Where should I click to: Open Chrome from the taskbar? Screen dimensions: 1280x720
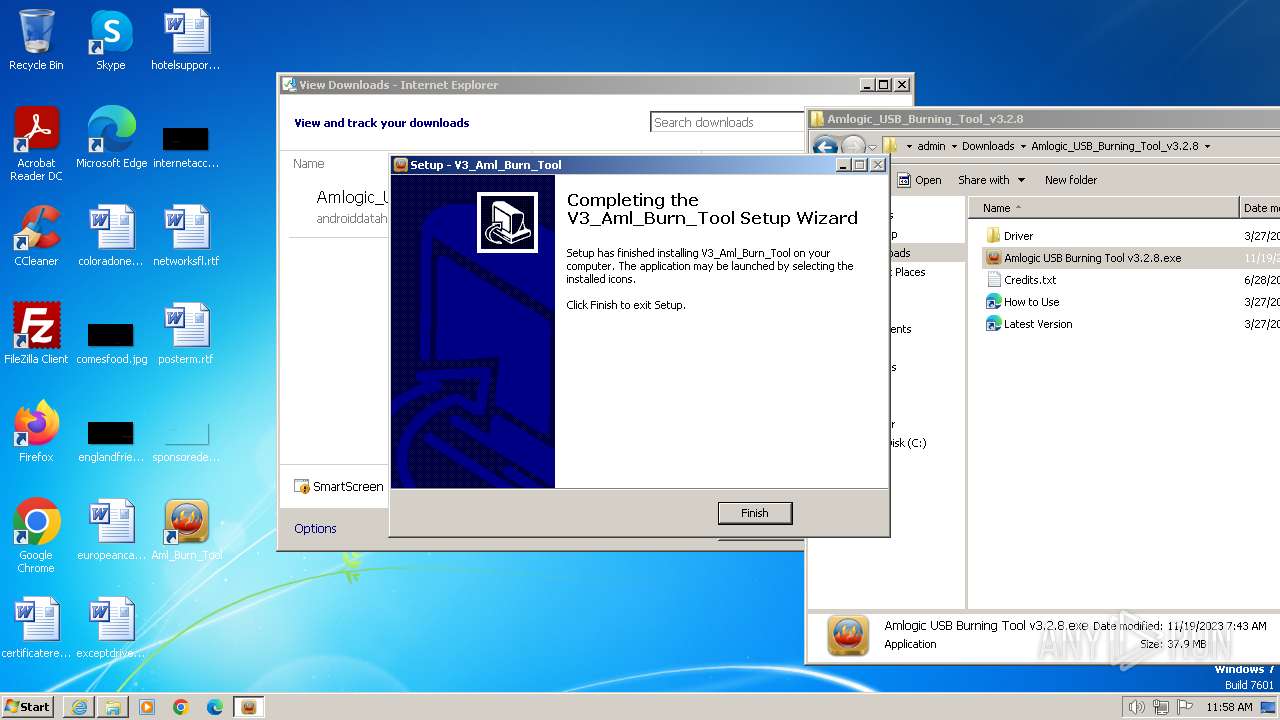pyautogui.click(x=181, y=707)
